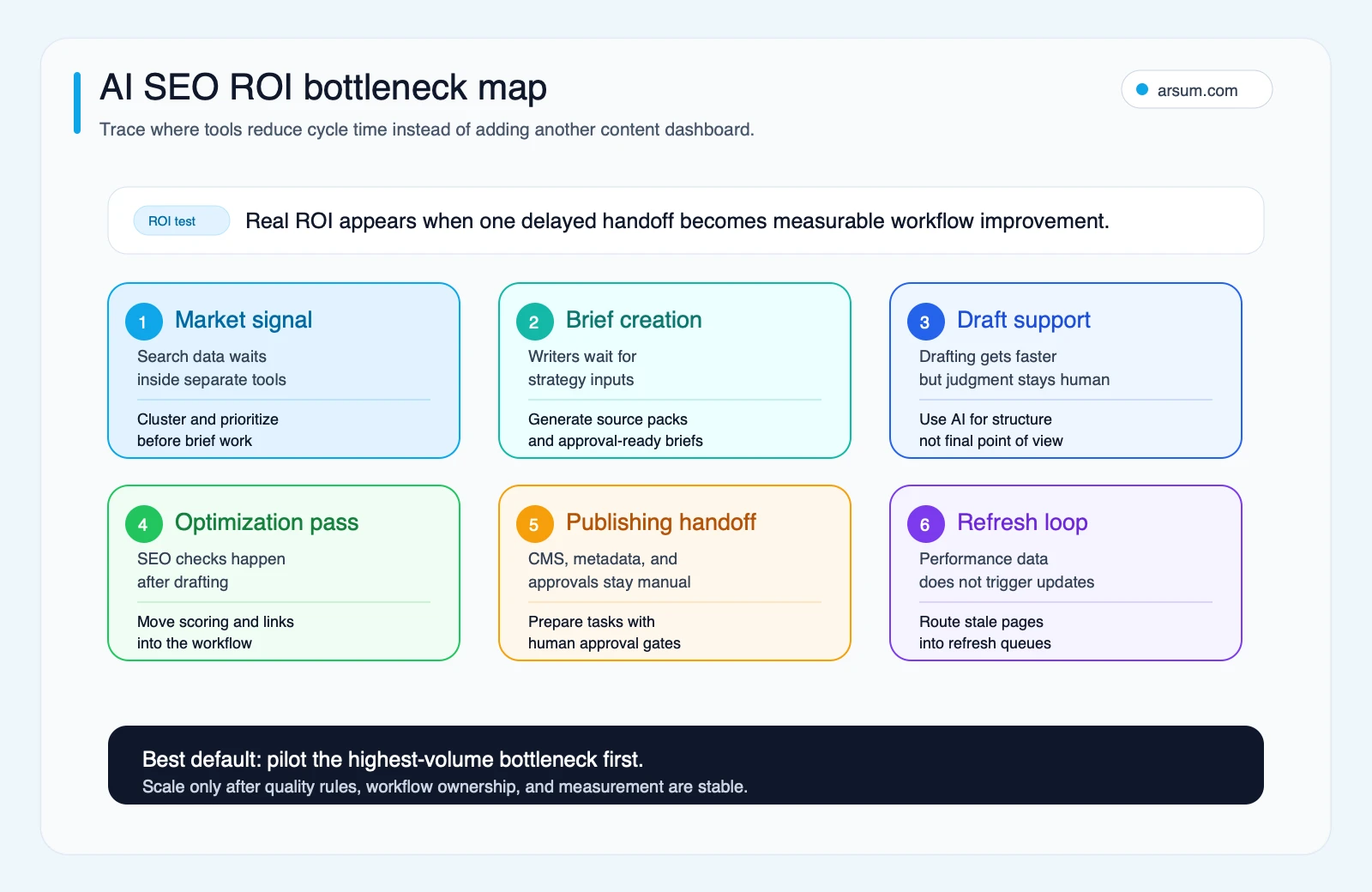Click 'CMS, metadata, and approvals stay manual'
Viewport: 1372px width, 892px height.
[610, 570]
